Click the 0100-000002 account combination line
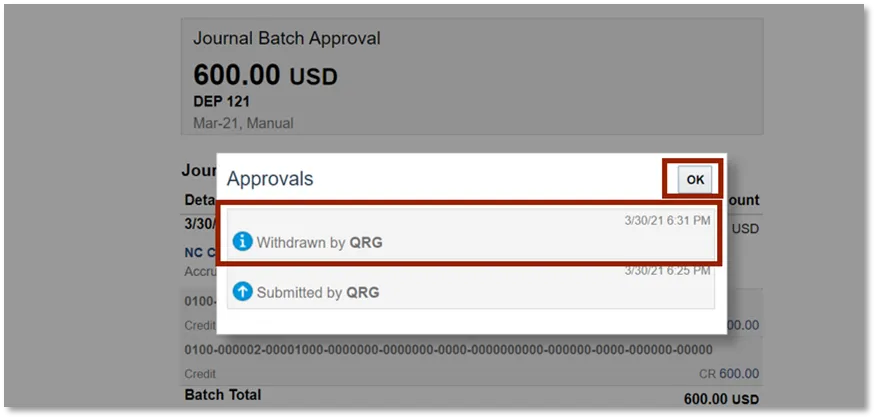Screen dimensions: 876x419 (x=448, y=350)
